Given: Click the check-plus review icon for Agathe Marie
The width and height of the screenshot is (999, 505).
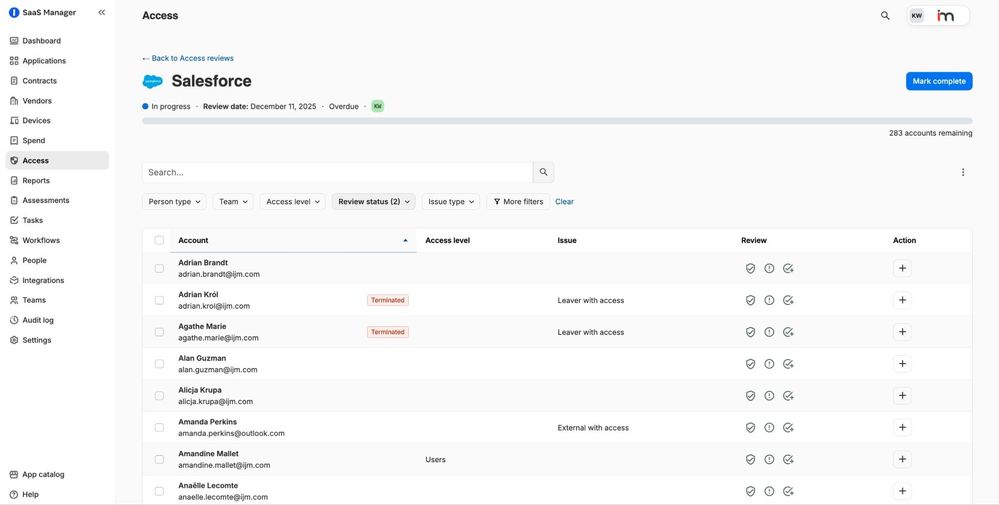Looking at the screenshot, I should click(788, 332).
